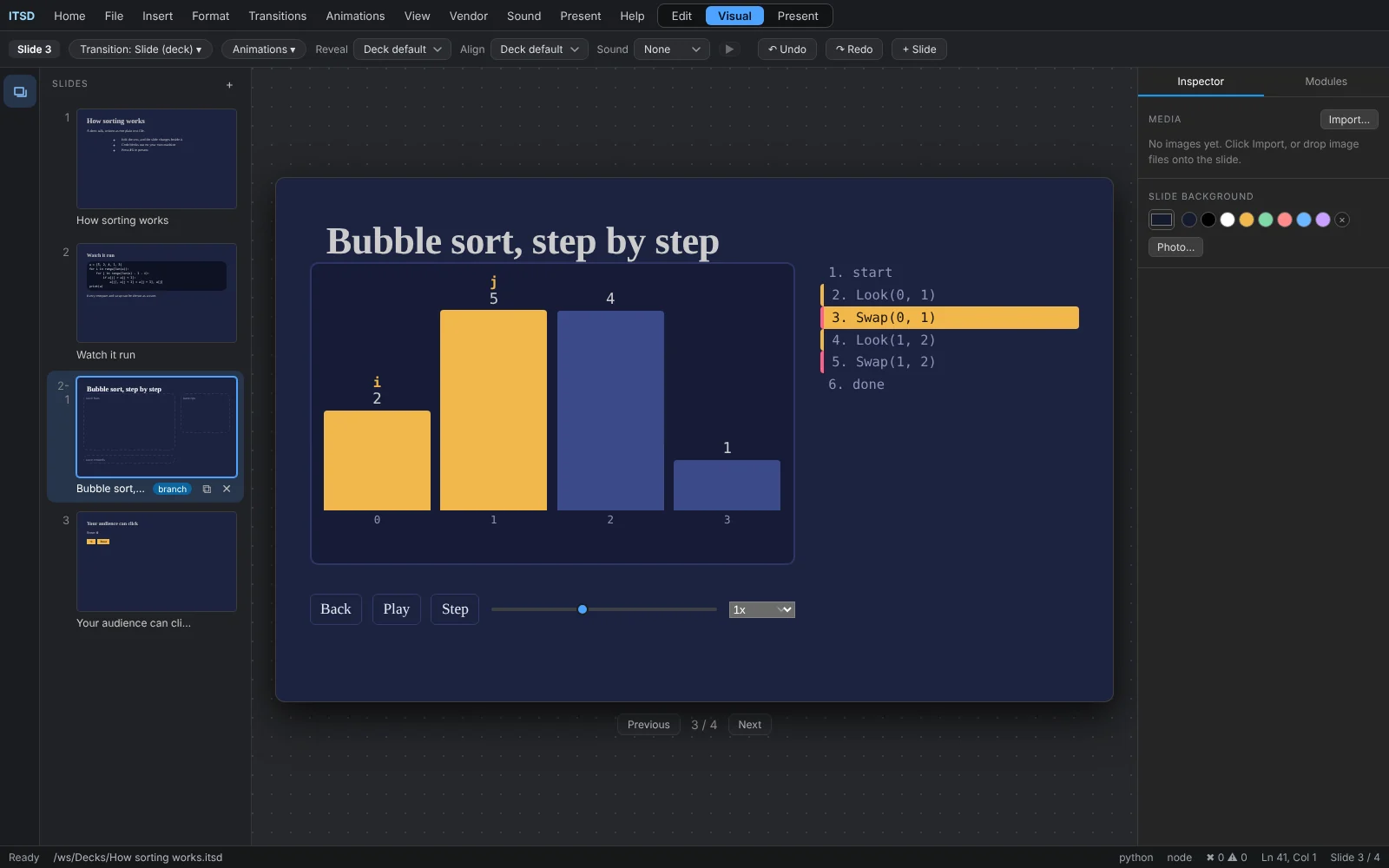Open the 1x playback speed dropdown
Image resolution: width=1389 pixels, height=868 pixels.
tap(762, 609)
